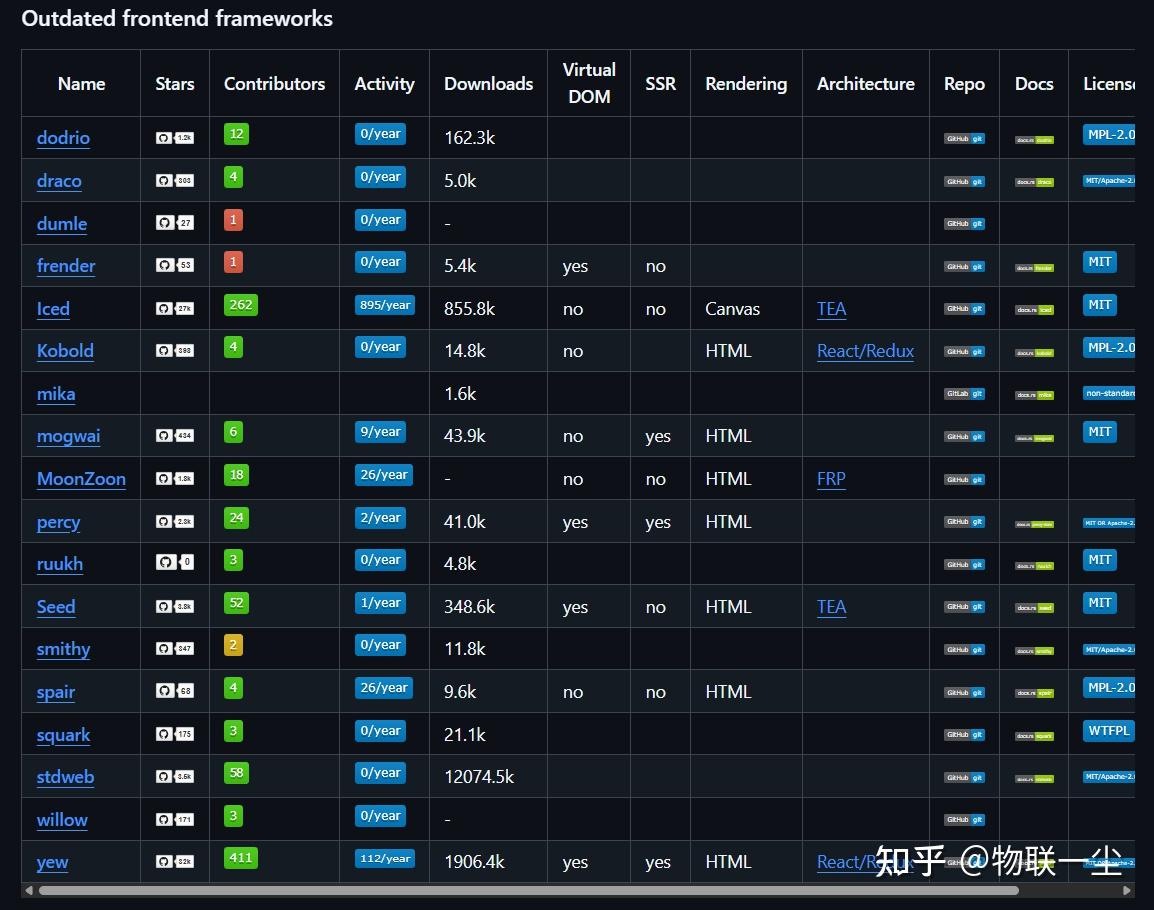Viewport: 1154px width, 910px height.
Task: Click MoonZoon's 26/year activity badge
Action: pos(383,475)
